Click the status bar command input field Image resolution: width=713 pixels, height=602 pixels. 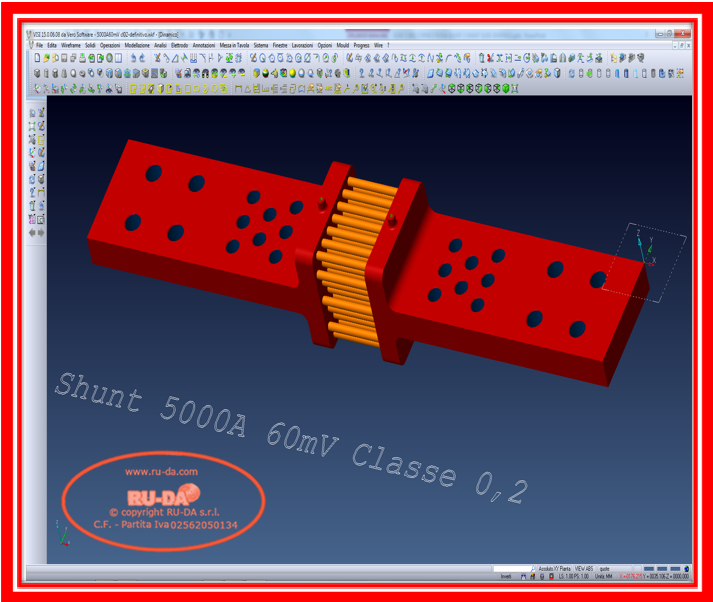click(513, 569)
